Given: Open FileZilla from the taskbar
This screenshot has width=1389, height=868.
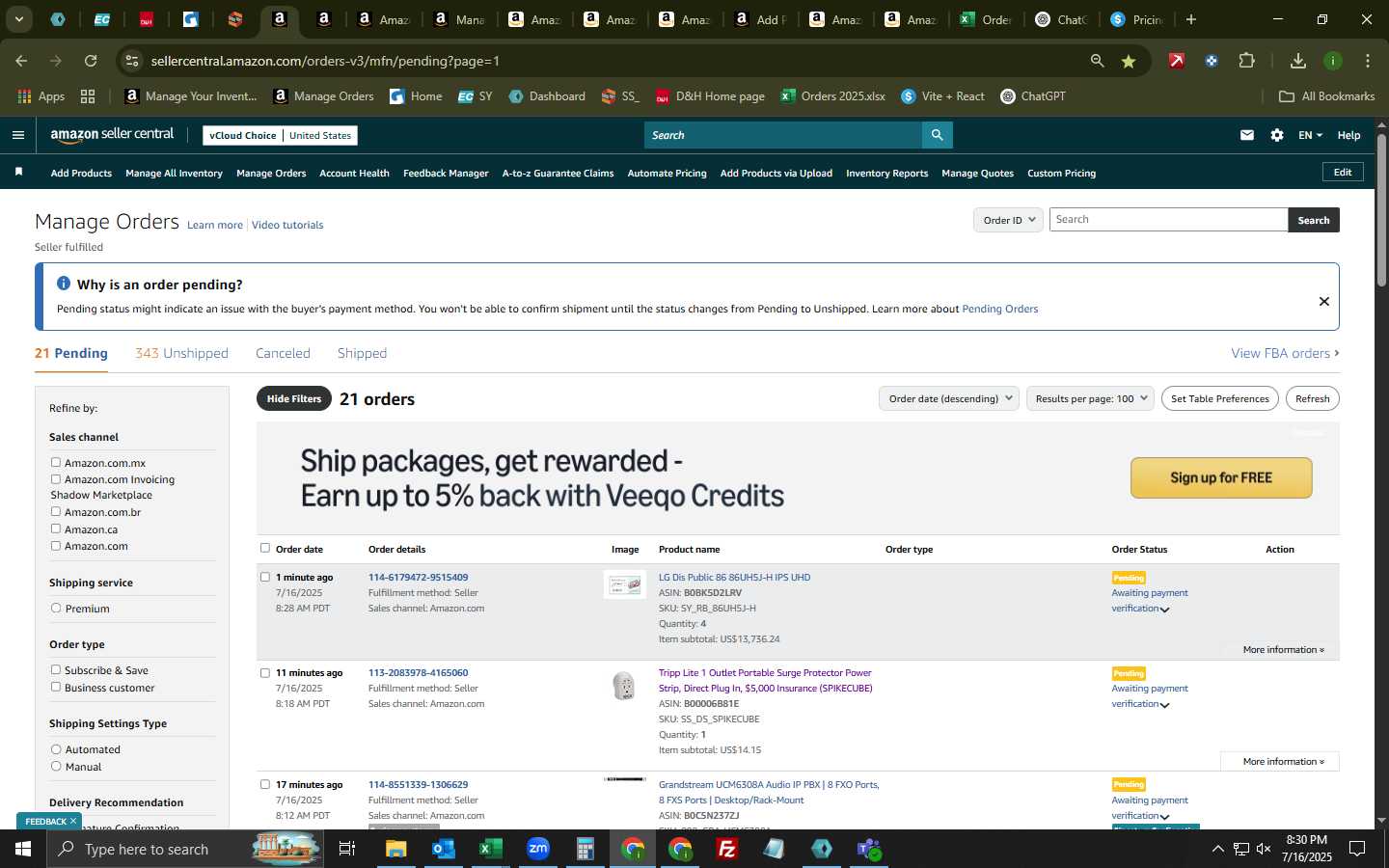Looking at the screenshot, I should pos(727,849).
